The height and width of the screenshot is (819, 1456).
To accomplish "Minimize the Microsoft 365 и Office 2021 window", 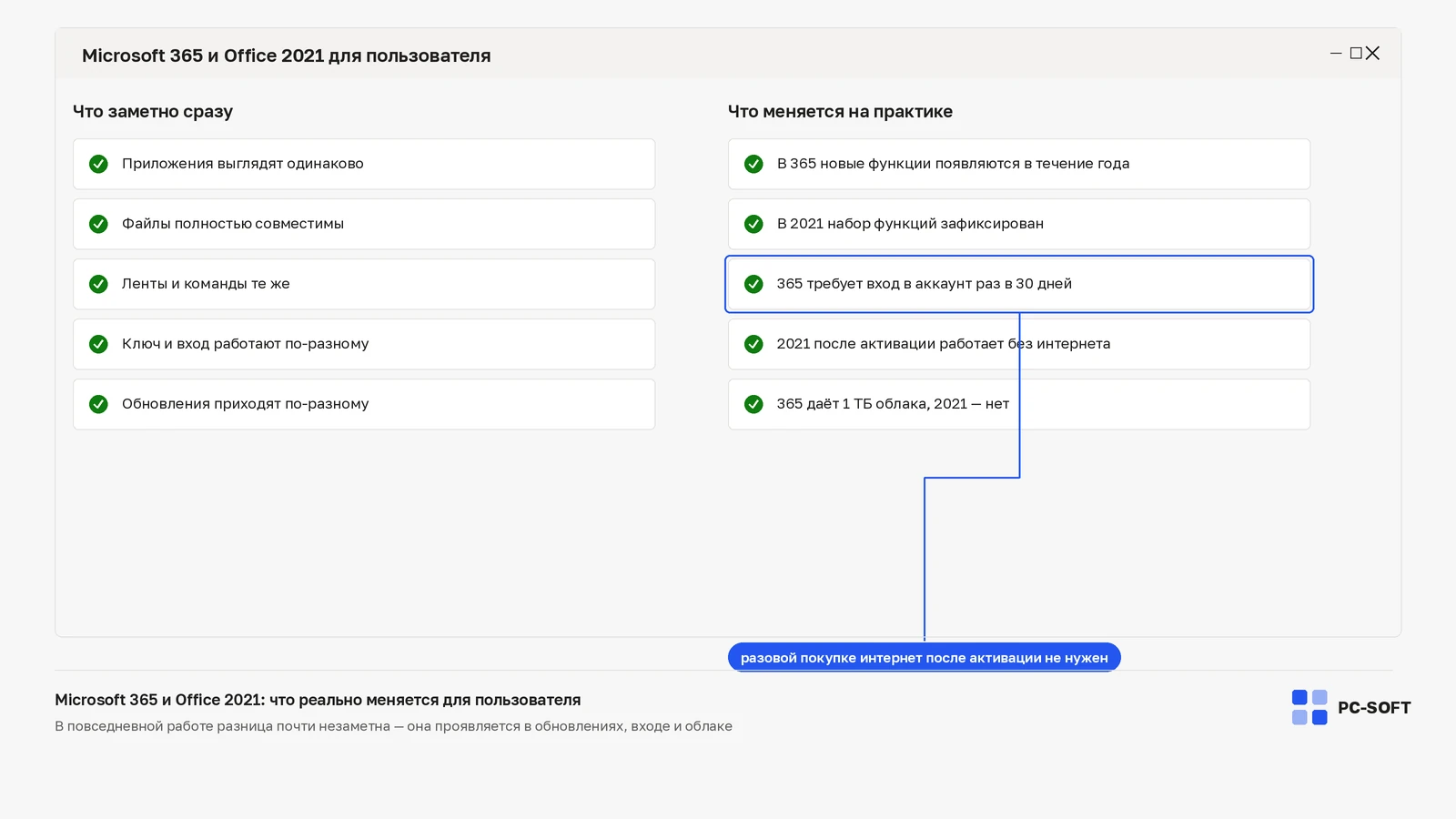I will 1336,54.
